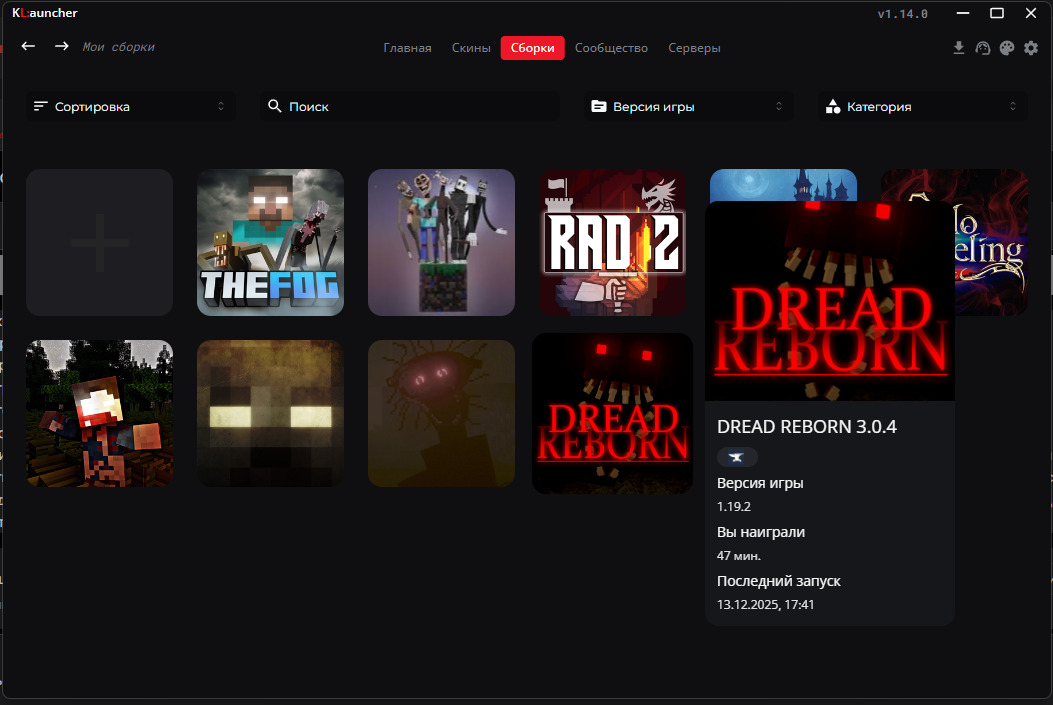Screen dimensions: 1053x705
Task: Click the 47 мин. playtime value
Action: [739, 556]
